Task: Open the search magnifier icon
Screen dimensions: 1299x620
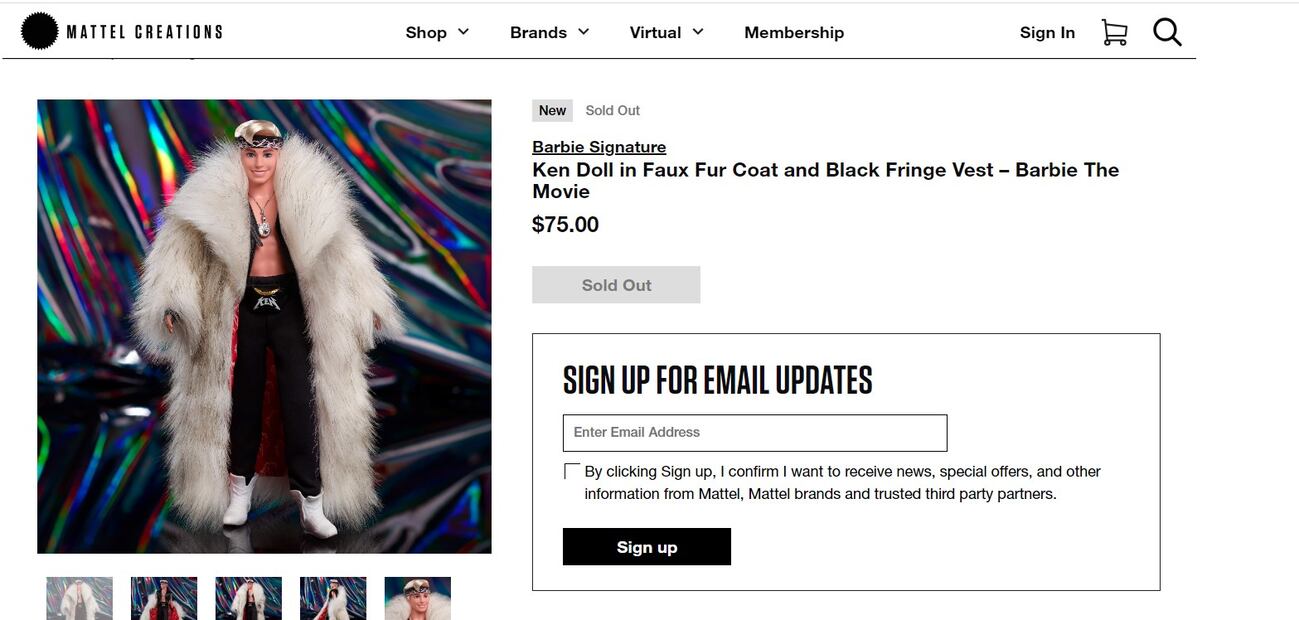Action: [1167, 32]
